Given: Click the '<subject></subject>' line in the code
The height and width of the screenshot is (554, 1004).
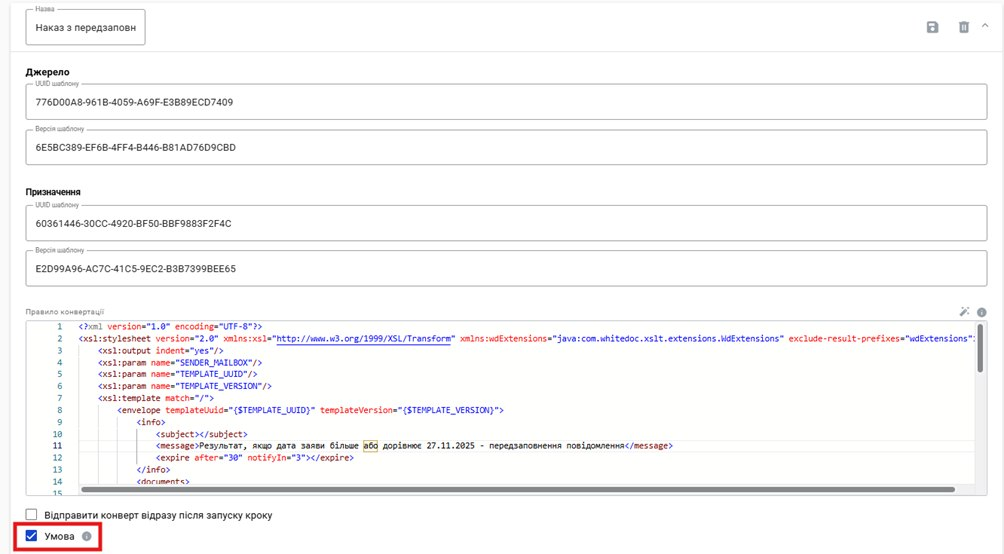Looking at the screenshot, I should [x=202, y=434].
